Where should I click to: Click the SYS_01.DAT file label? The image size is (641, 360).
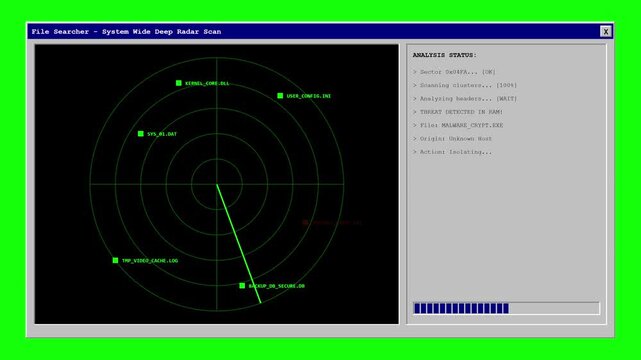(162, 134)
